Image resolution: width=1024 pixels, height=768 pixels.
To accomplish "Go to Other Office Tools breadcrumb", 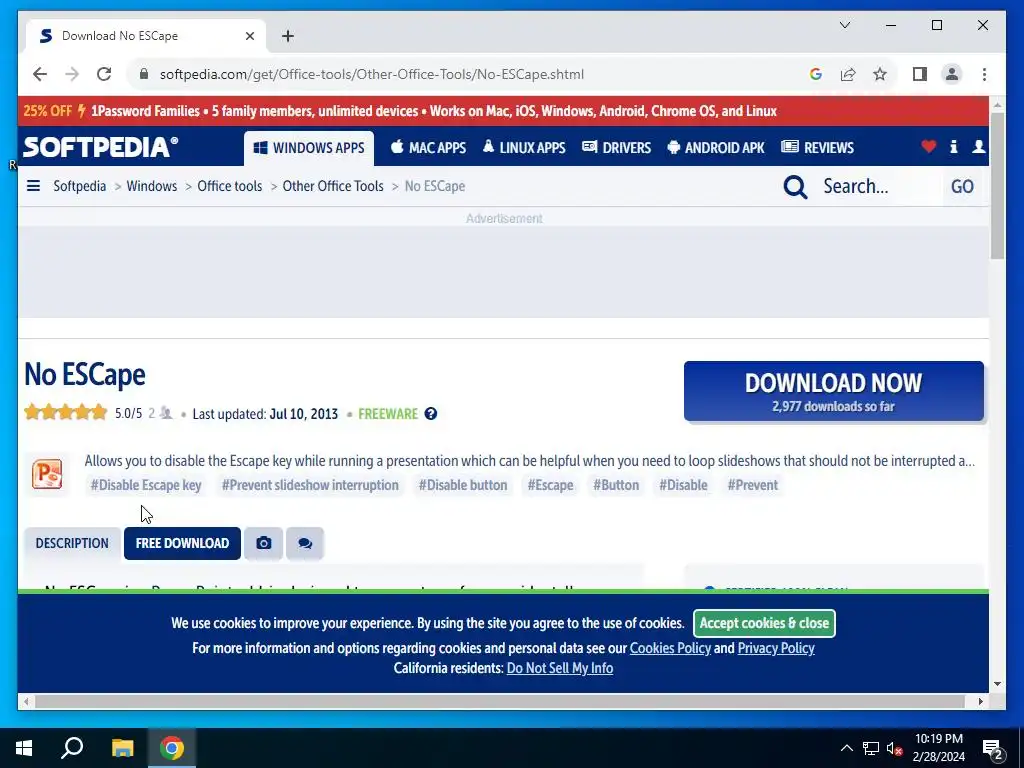I will (333, 186).
